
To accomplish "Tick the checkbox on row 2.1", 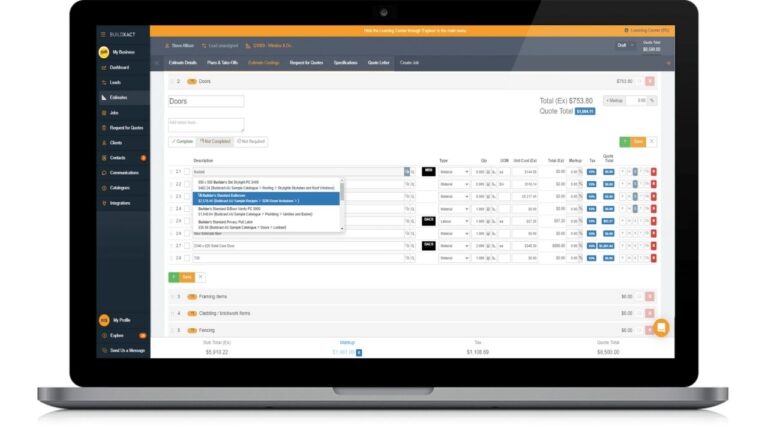I will coord(187,172).
